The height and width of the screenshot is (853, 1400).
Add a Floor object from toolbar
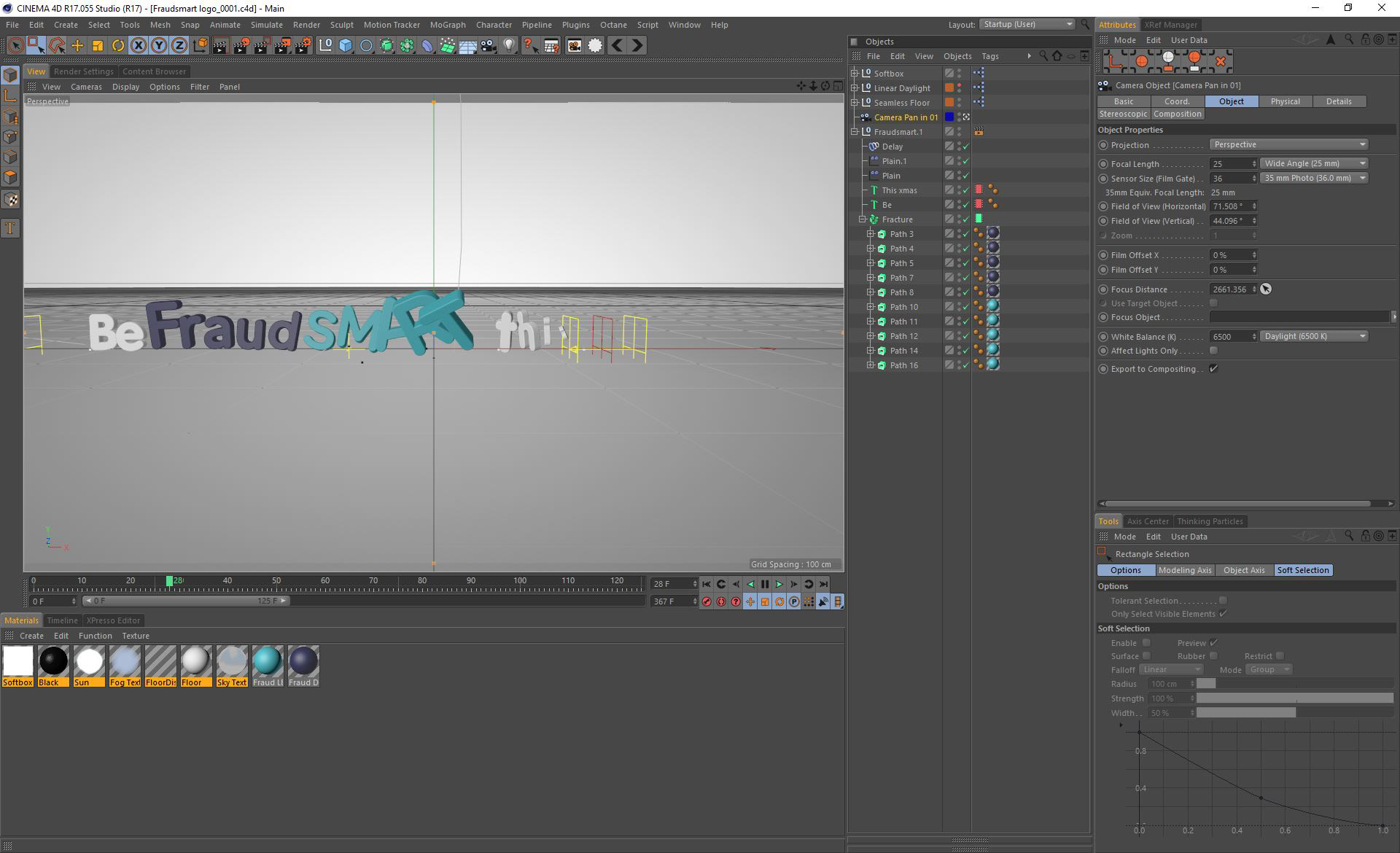click(468, 45)
